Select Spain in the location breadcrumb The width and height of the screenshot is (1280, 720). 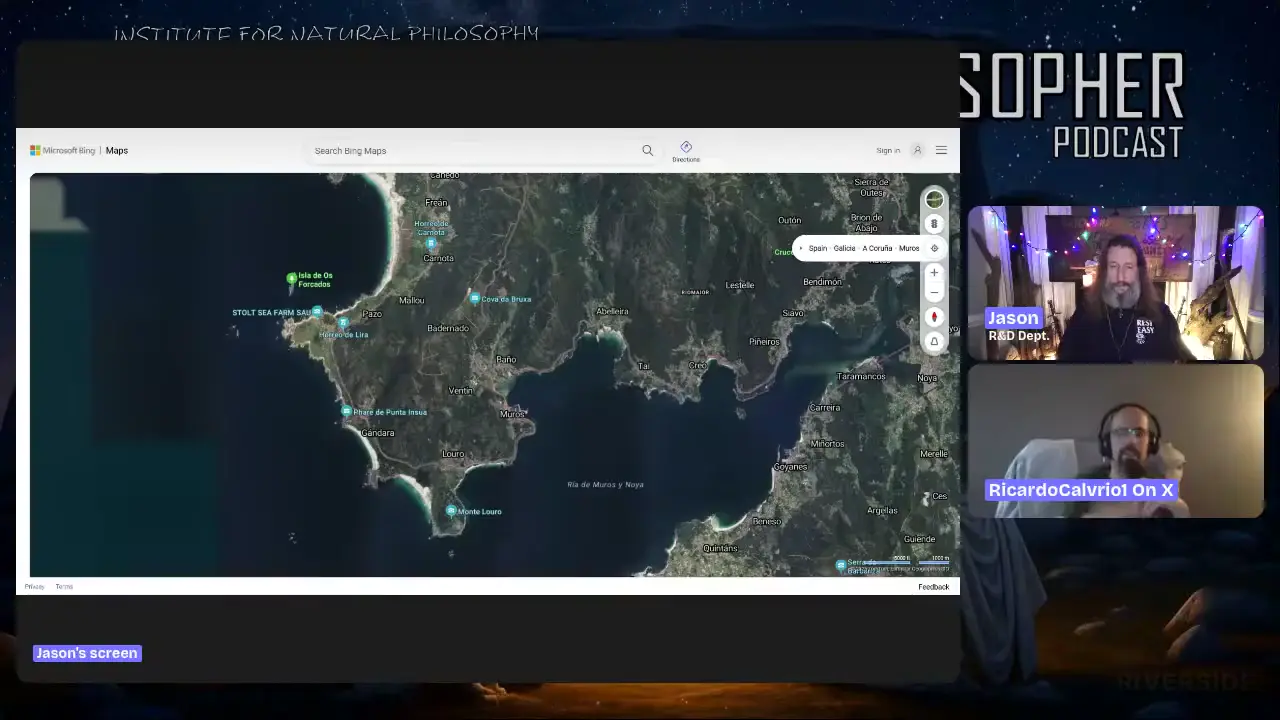[x=818, y=248]
